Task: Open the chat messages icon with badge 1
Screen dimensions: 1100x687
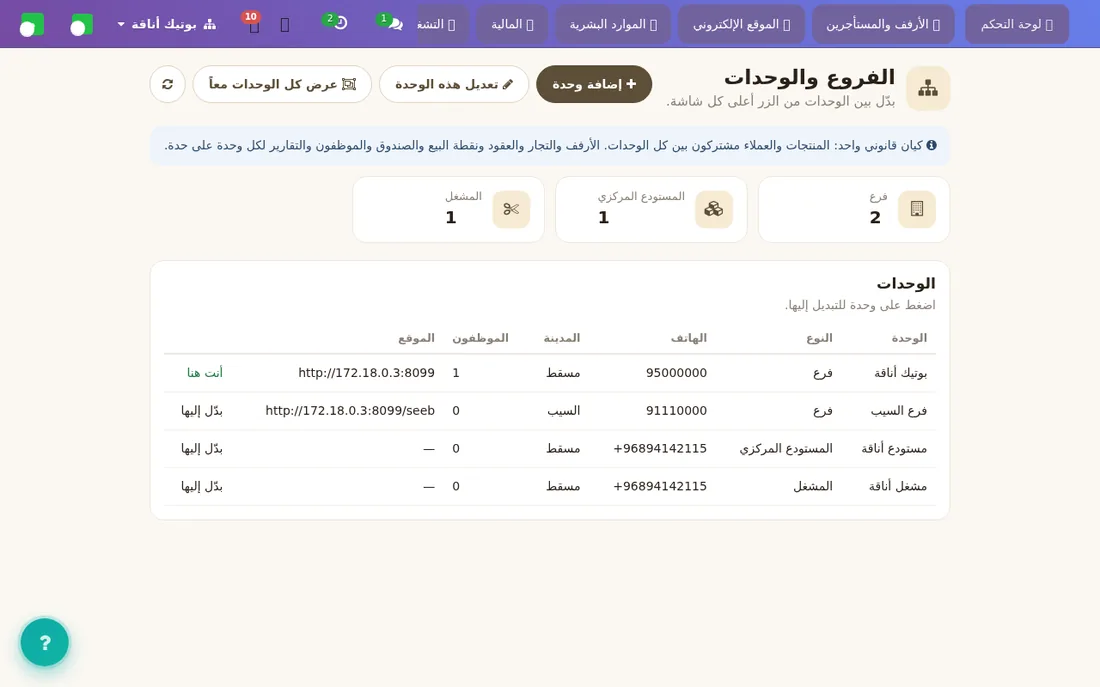Action: point(390,23)
